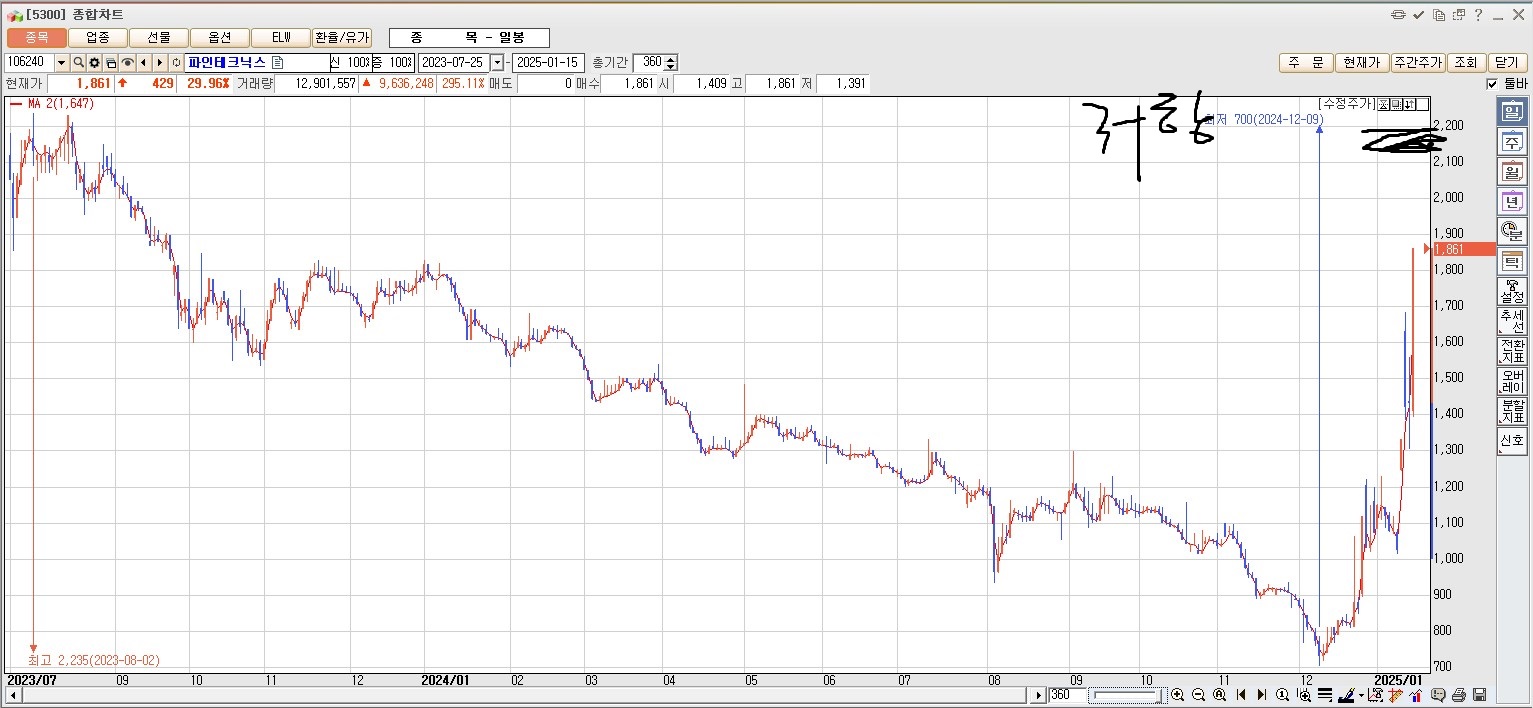Select the minute (분) chart icon
Image resolution: width=1533 pixels, height=708 pixels.
(1511, 231)
